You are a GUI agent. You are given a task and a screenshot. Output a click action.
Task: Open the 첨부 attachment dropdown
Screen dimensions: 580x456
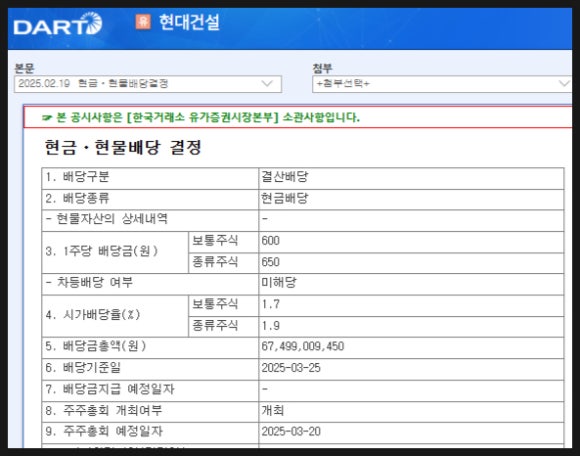442,84
